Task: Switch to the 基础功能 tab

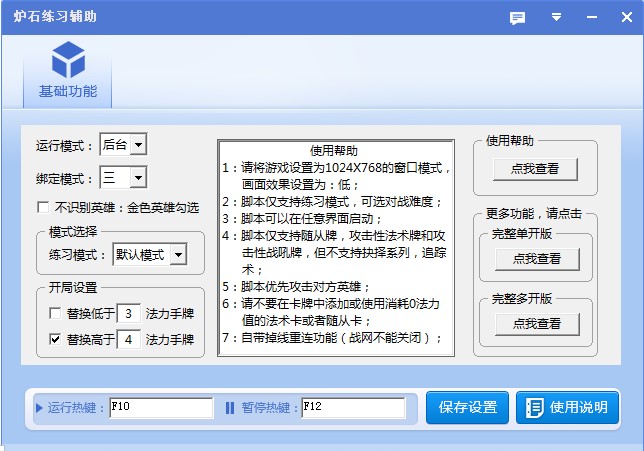Action: coord(68,74)
